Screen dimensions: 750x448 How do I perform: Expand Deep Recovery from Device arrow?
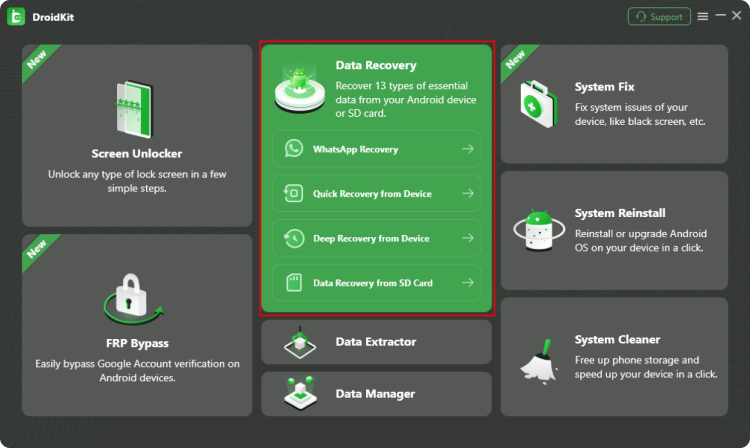click(467, 239)
